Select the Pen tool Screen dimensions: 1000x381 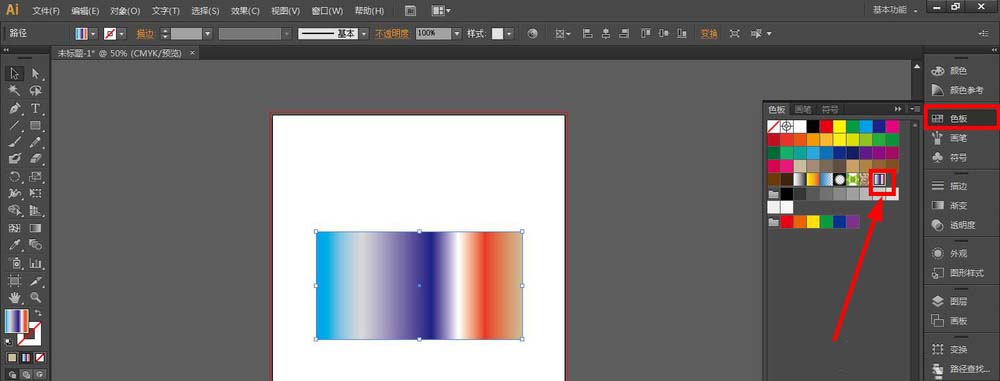tap(15, 108)
